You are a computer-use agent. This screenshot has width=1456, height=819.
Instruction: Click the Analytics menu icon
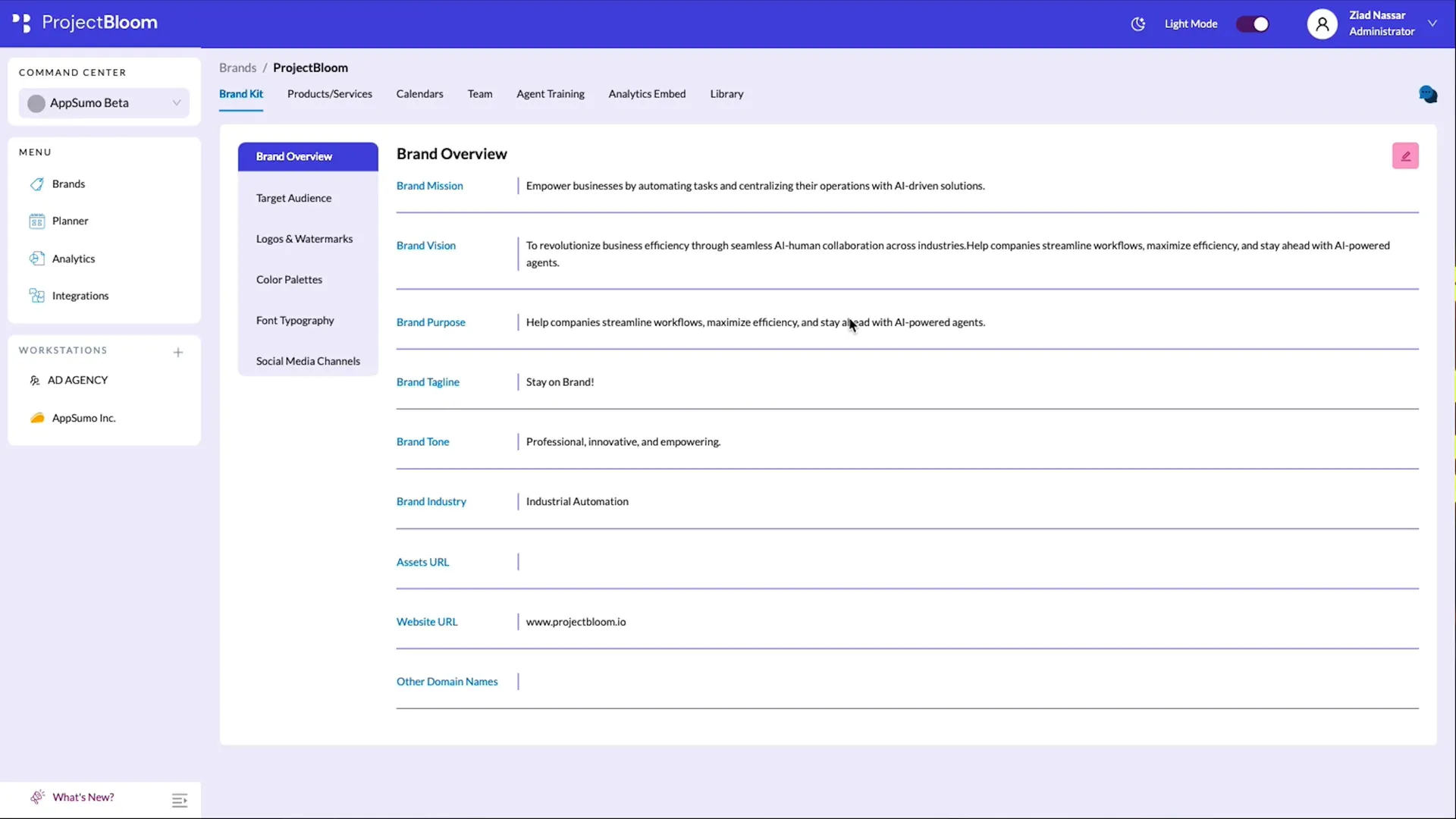pyautogui.click(x=36, y=259)
